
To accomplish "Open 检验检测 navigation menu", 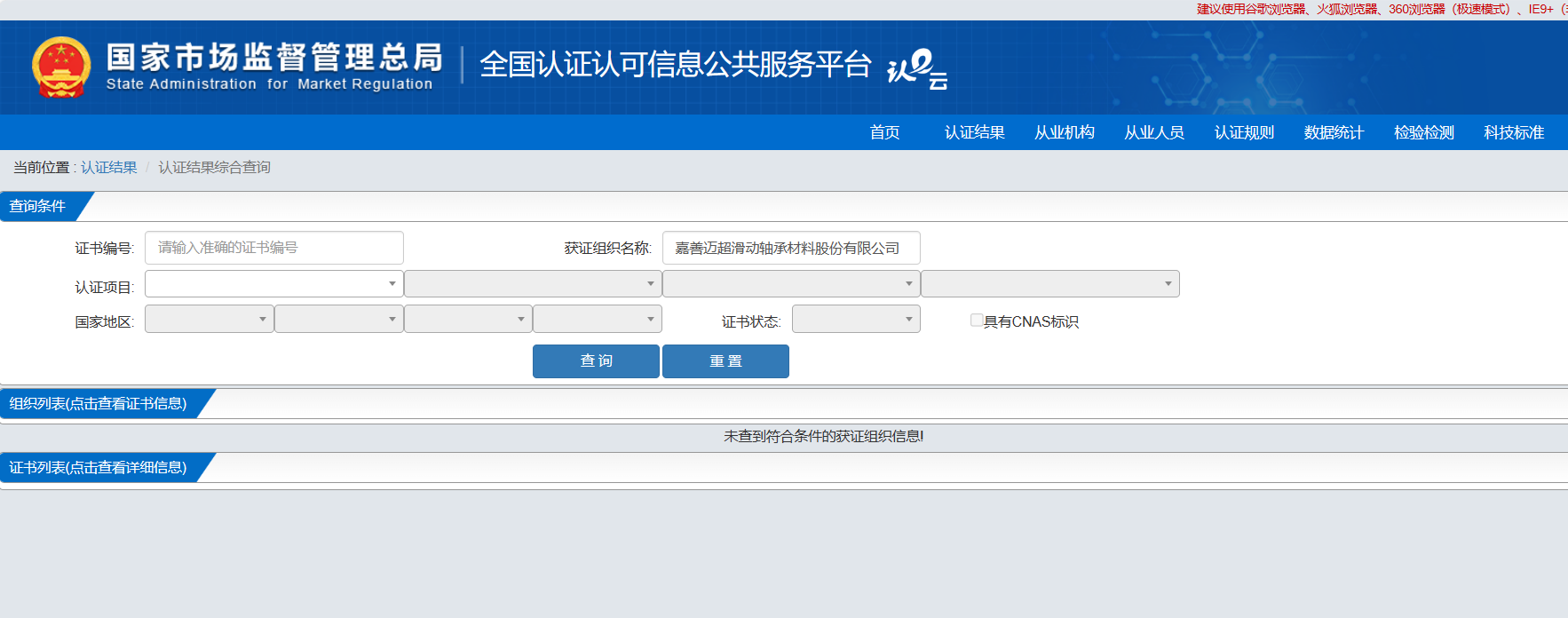I will (x=1423, y=132).
